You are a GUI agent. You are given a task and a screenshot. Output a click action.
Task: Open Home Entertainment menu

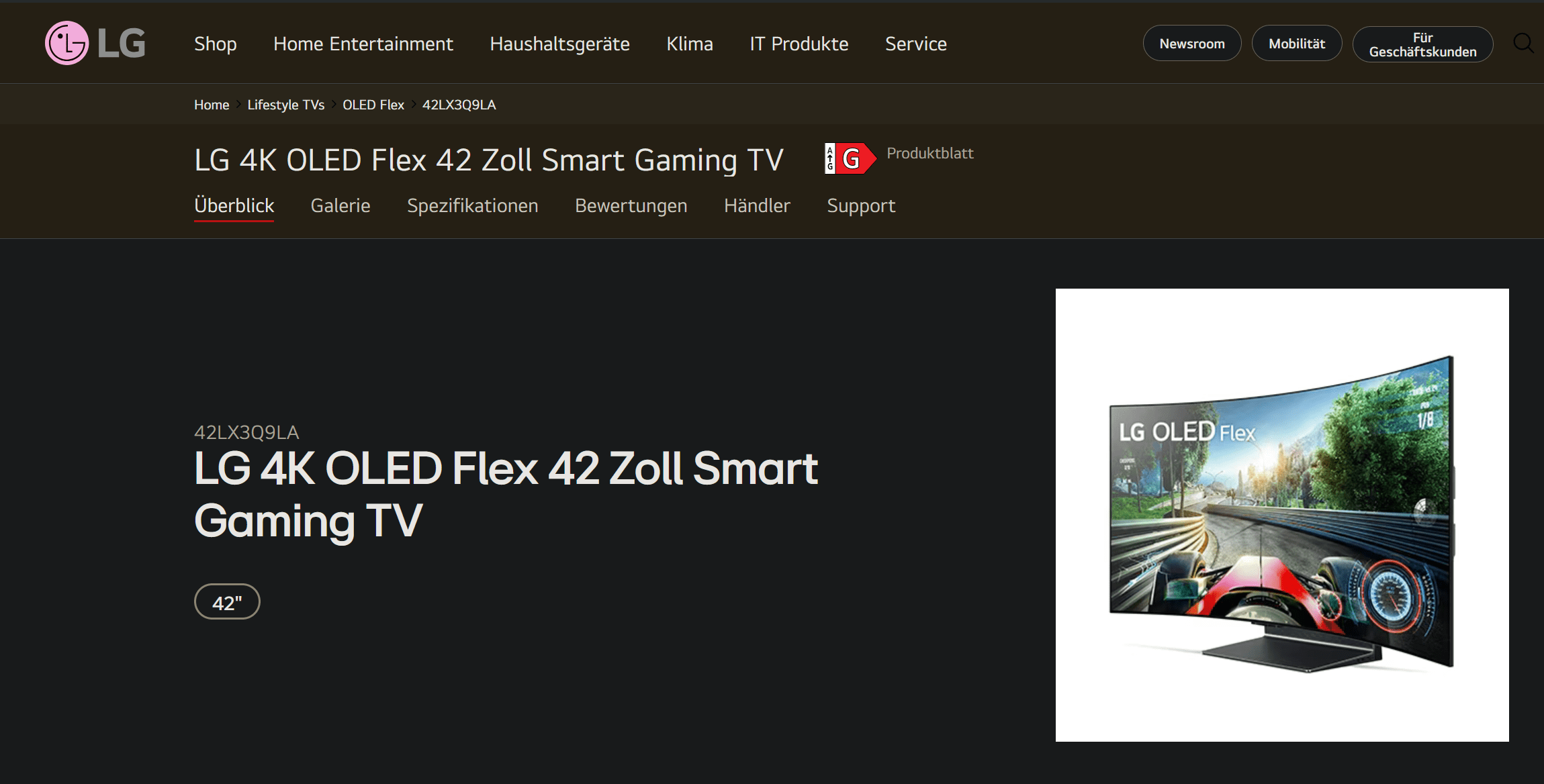click(363, 44)
